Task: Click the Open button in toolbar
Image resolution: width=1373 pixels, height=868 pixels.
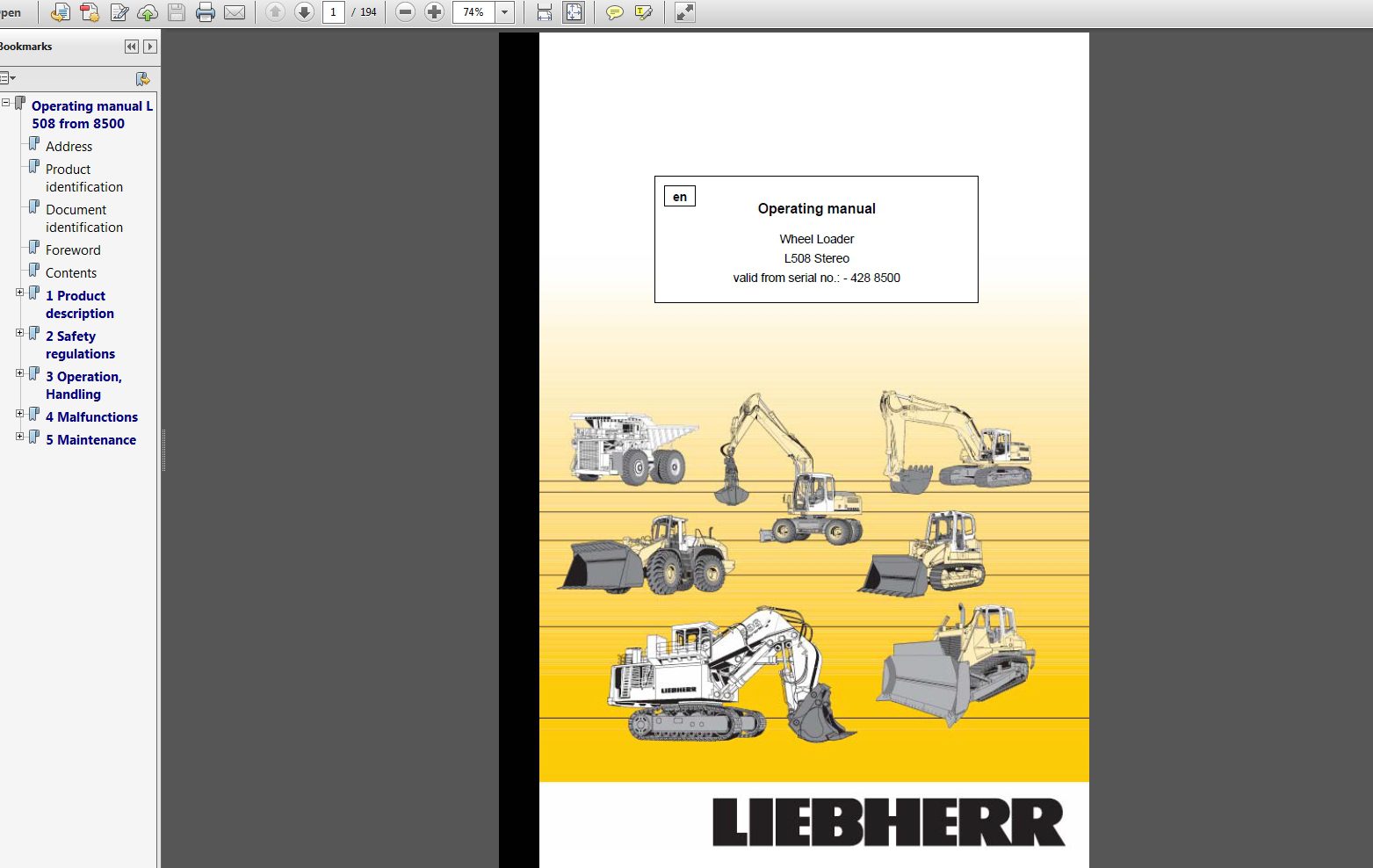Action: 11,12
